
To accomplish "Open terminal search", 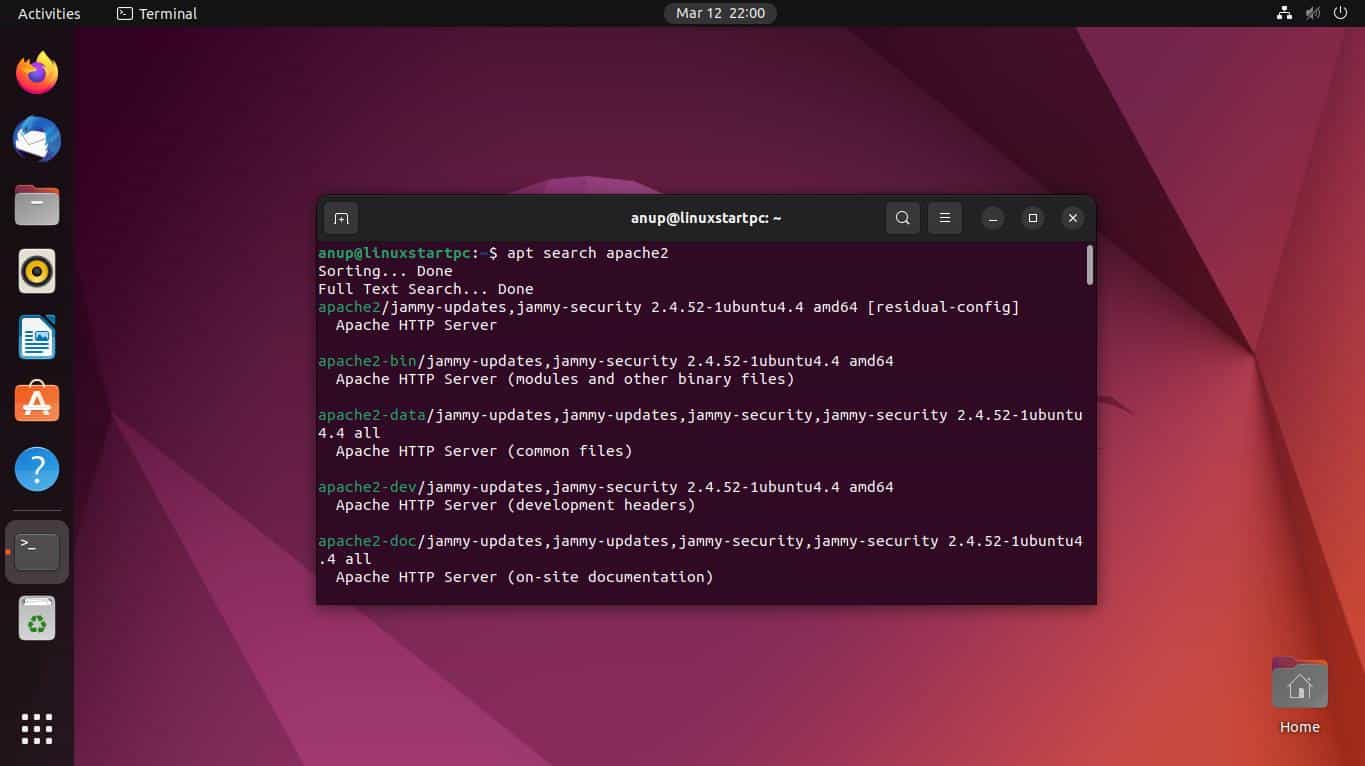I will (902, 218).
